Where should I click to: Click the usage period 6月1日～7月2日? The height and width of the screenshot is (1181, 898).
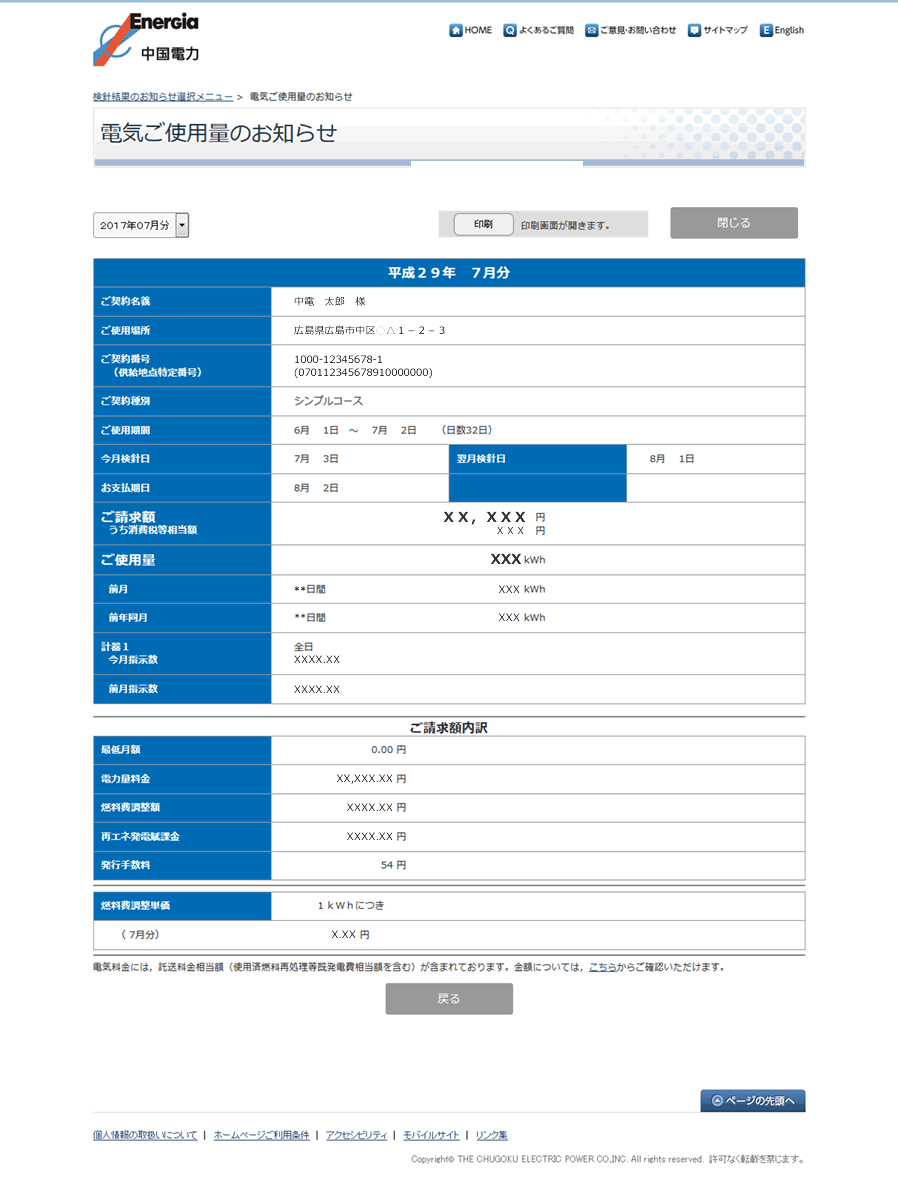355,430
